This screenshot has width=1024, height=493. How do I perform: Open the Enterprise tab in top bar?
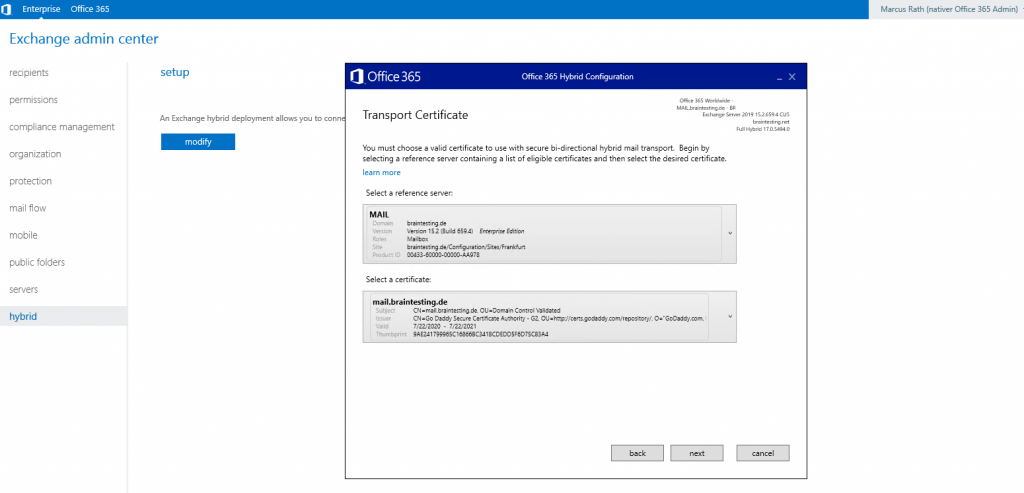[x=41, y=9]
